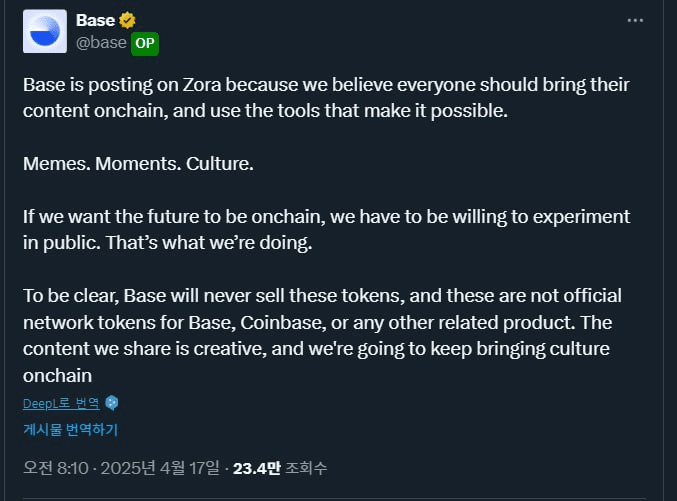Click the word Coinbase in the post
The image size is (677, 501).
click(x=283, y=323)
